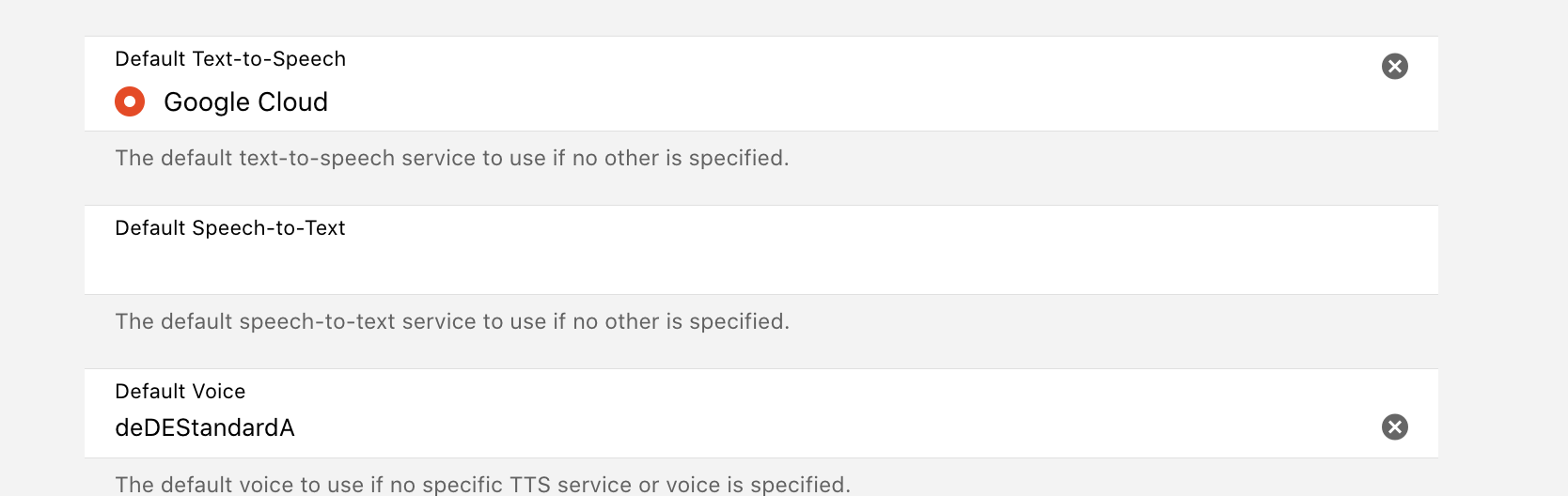This screenshot has width=1568, height=496.
Task: Click the Default Voice field label
Action: [x=180, y=392]
